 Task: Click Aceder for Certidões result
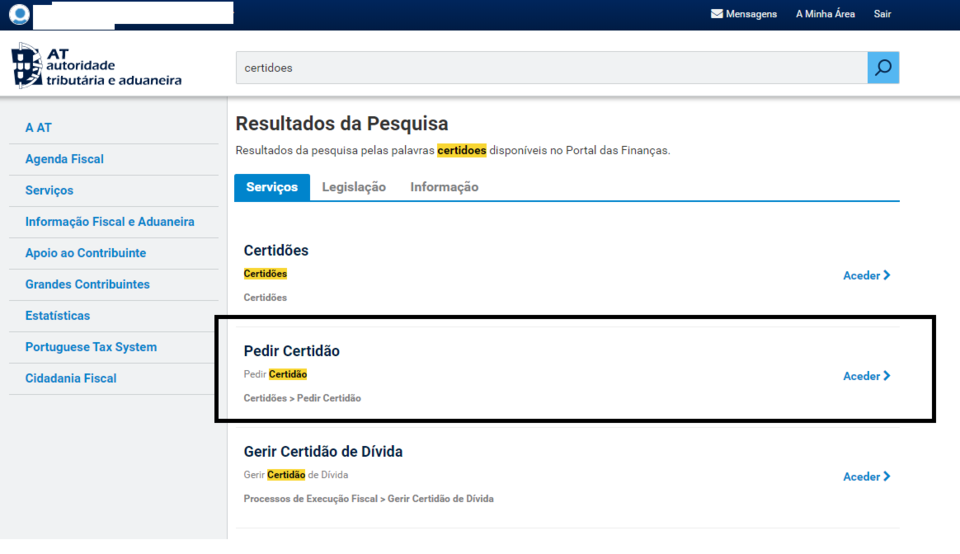[x=866, y=275]
